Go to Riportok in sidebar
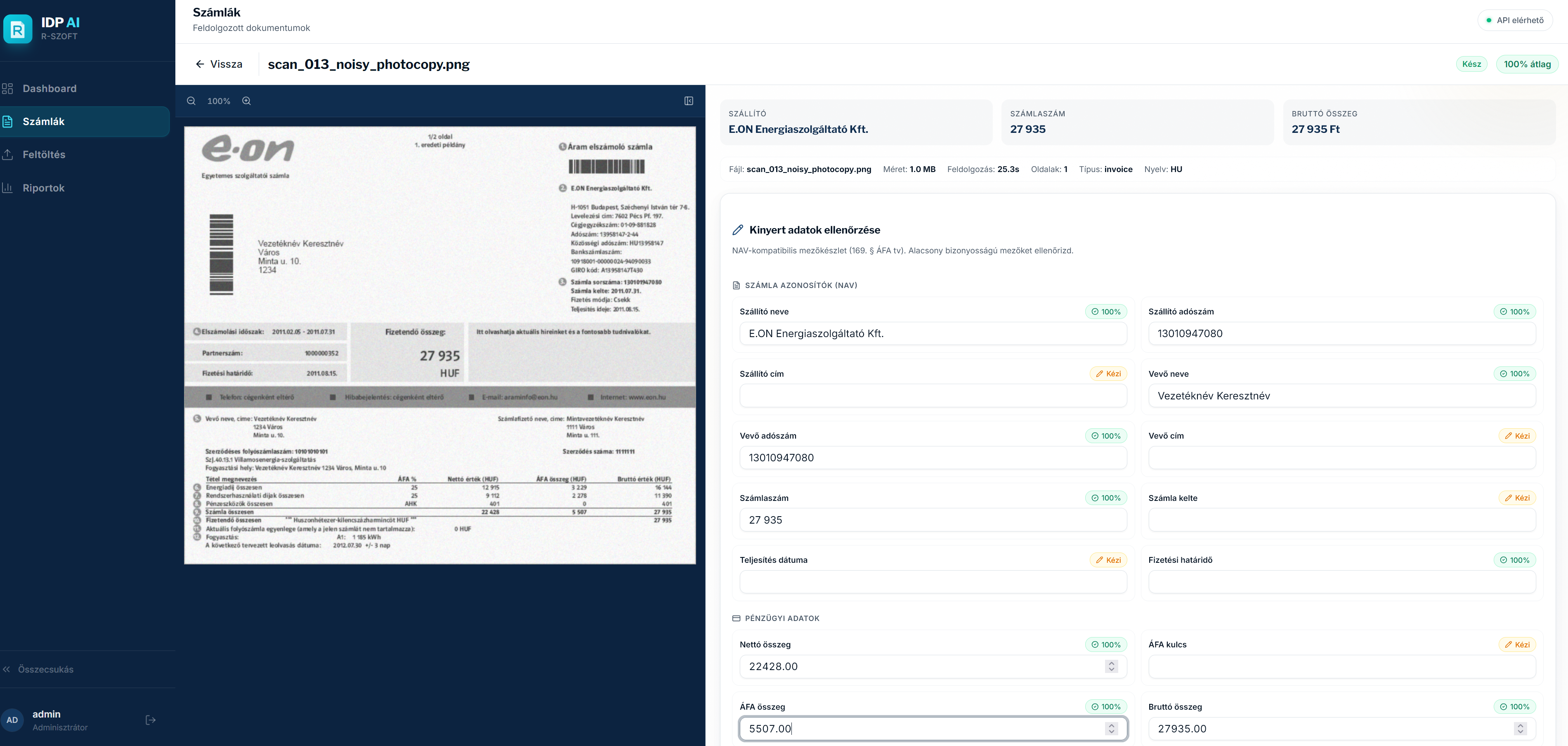1568x746 pixels. pos(43,188)
